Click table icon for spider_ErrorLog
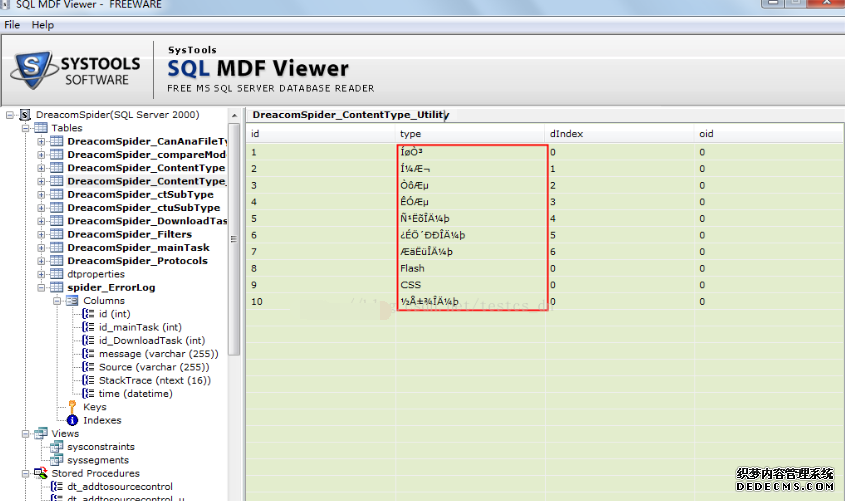Screen dimensions: 845x501 pyautogui.click(x=57, y=287)
